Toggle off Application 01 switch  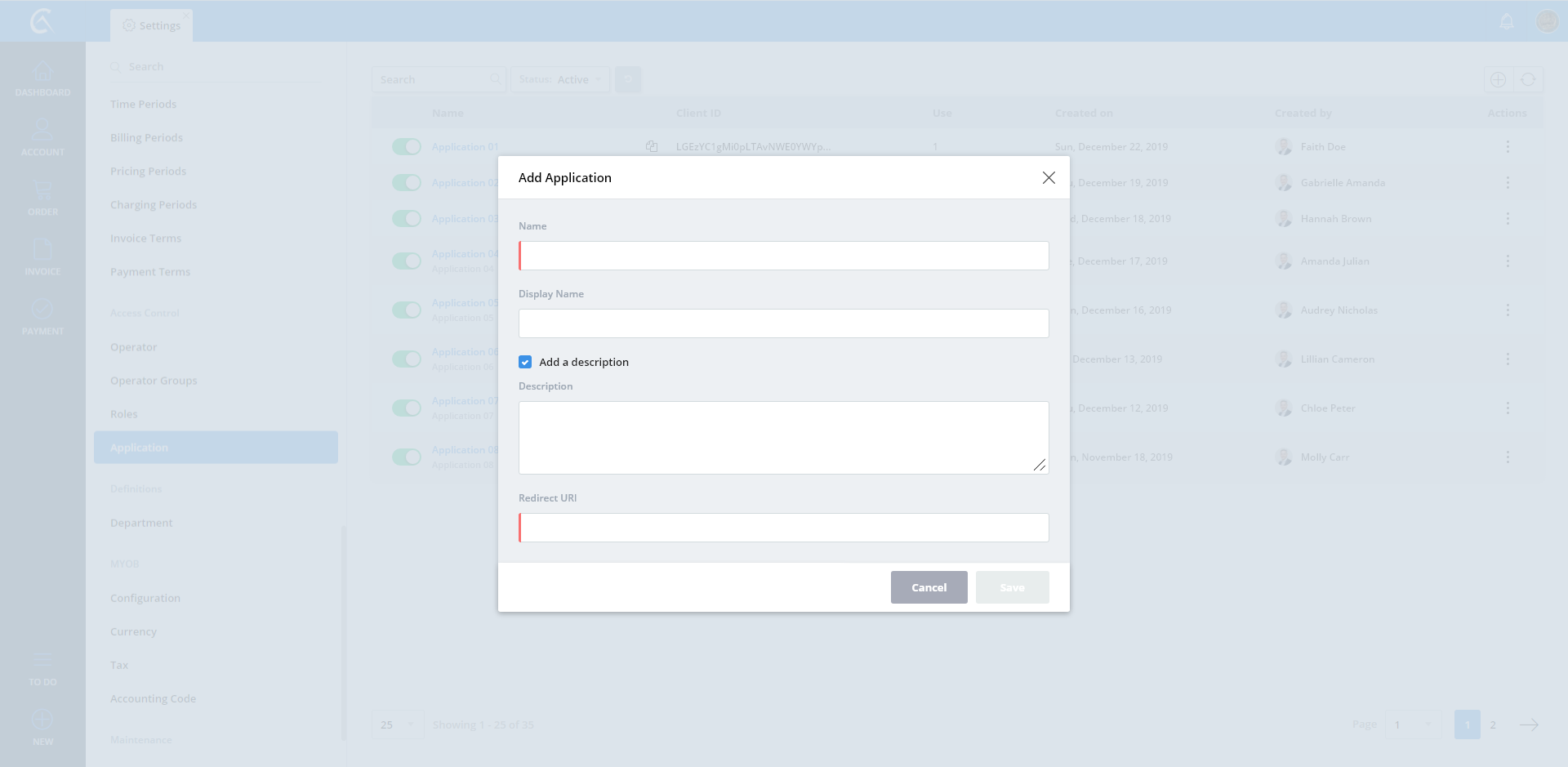[406, 147]
